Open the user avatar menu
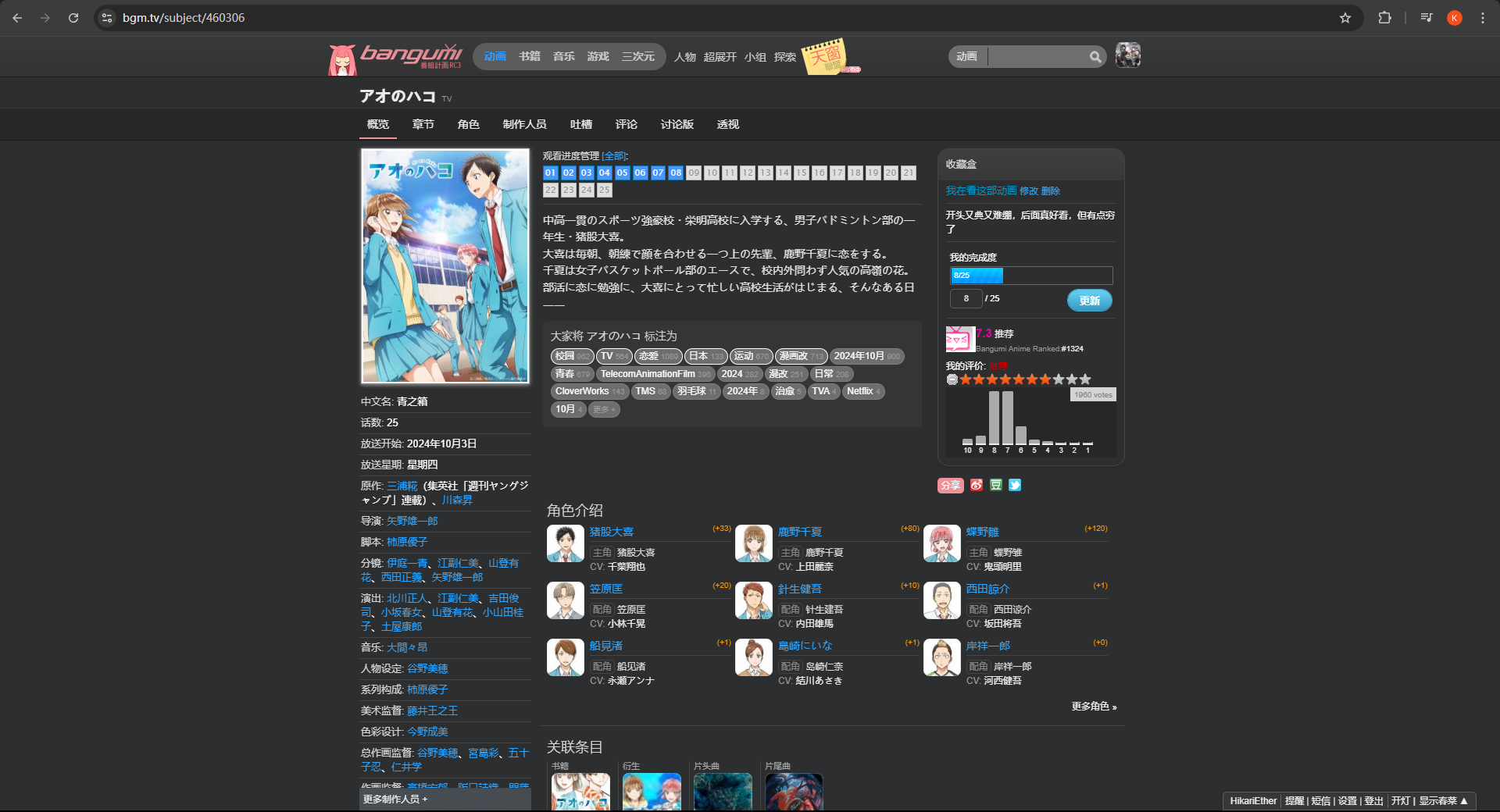Image resolution: width=1500 pixels, height=812 pixels. [x=1127, y=55]
